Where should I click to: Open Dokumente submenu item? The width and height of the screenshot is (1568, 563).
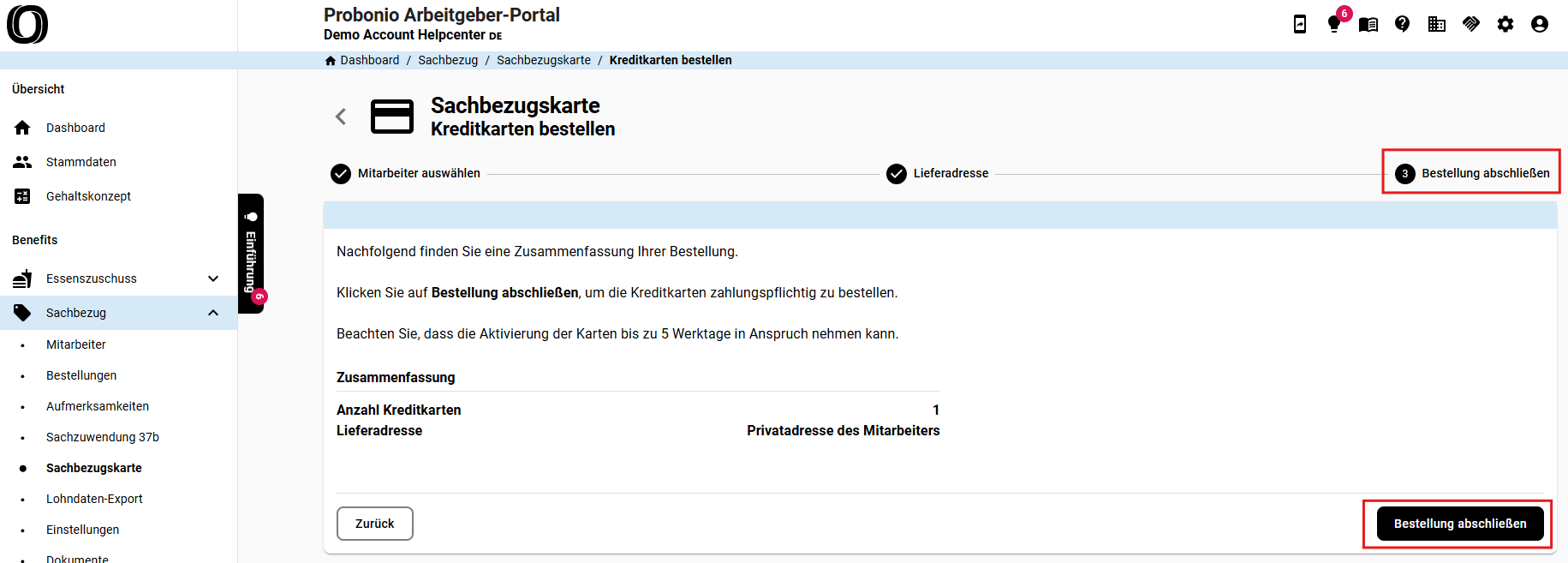77,558
